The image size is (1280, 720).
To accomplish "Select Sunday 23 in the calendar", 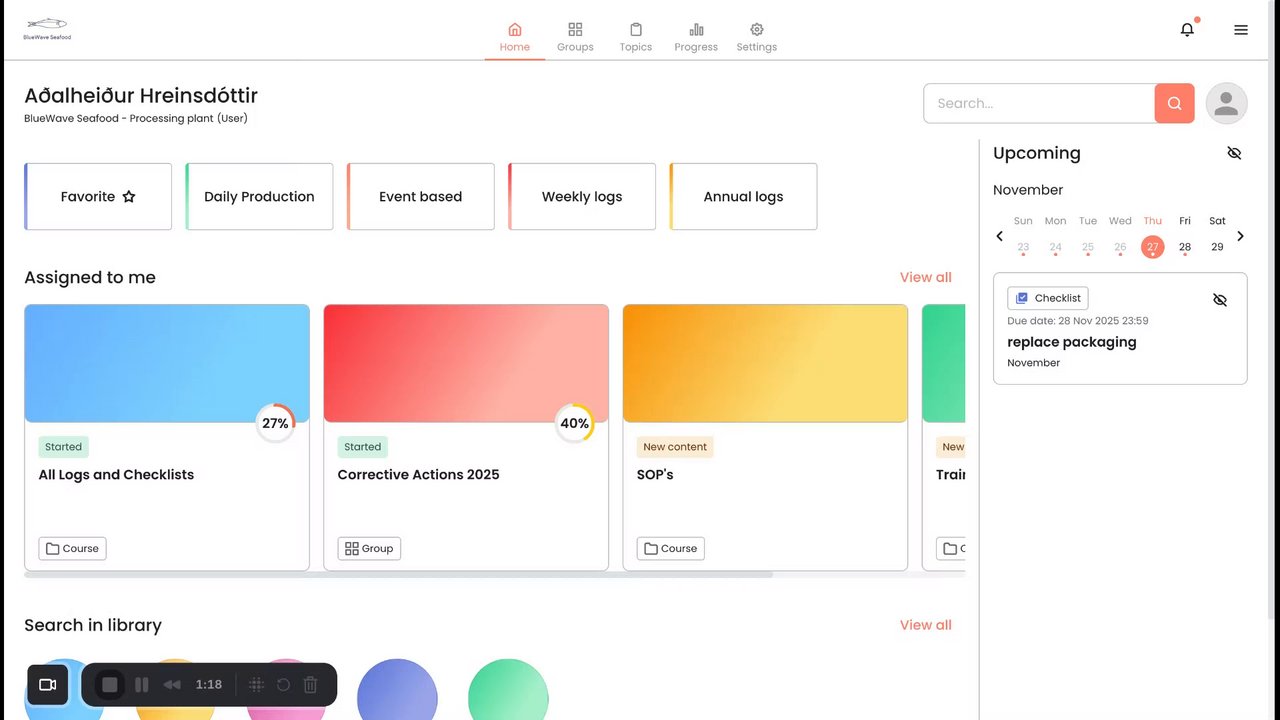I will point(1023,247).
